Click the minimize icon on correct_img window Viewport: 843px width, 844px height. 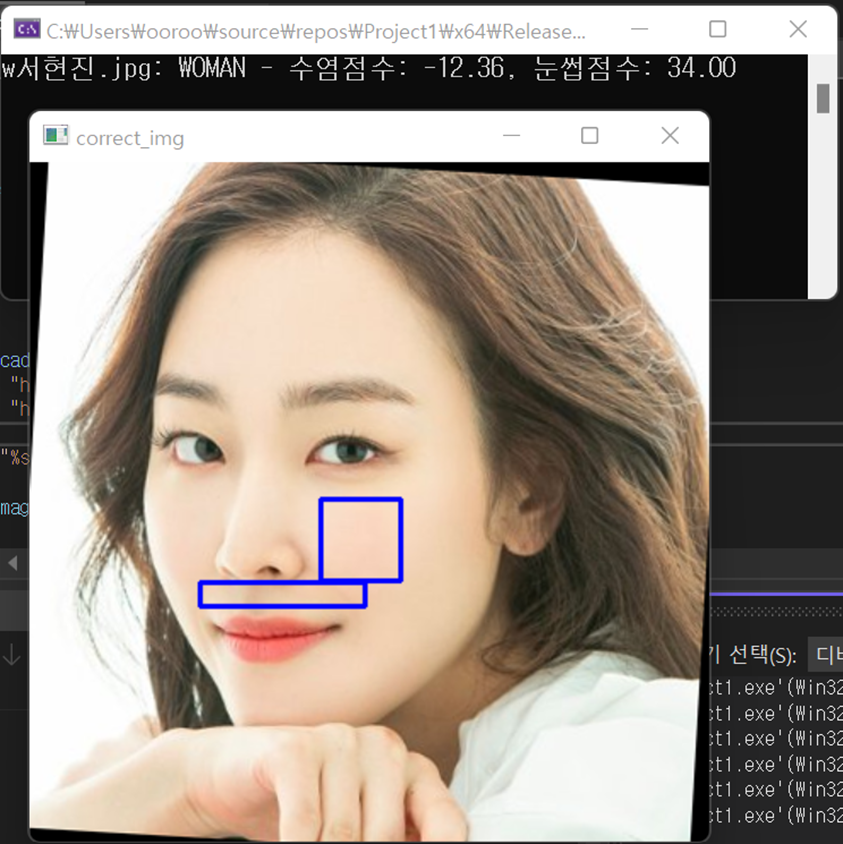pyautogui.click(x=511, y=135)
